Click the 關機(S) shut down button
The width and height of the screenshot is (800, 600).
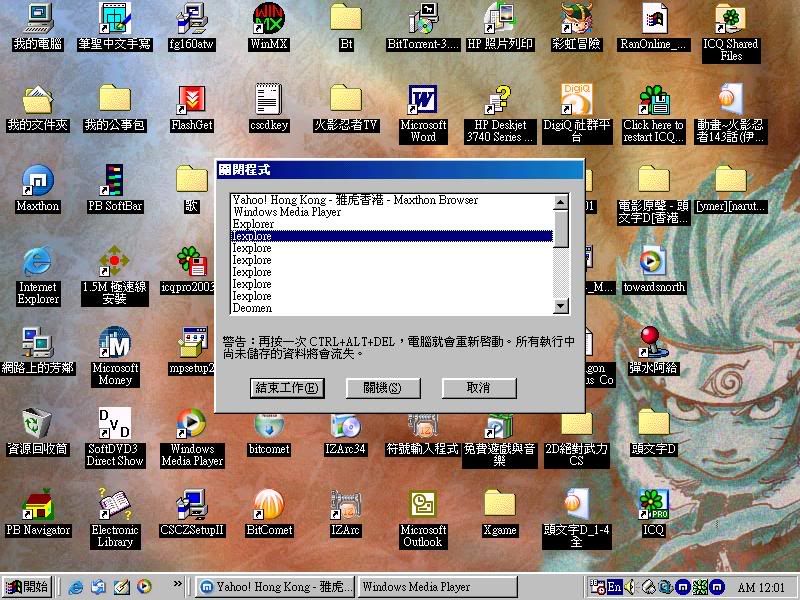click(x=382, y=387)
